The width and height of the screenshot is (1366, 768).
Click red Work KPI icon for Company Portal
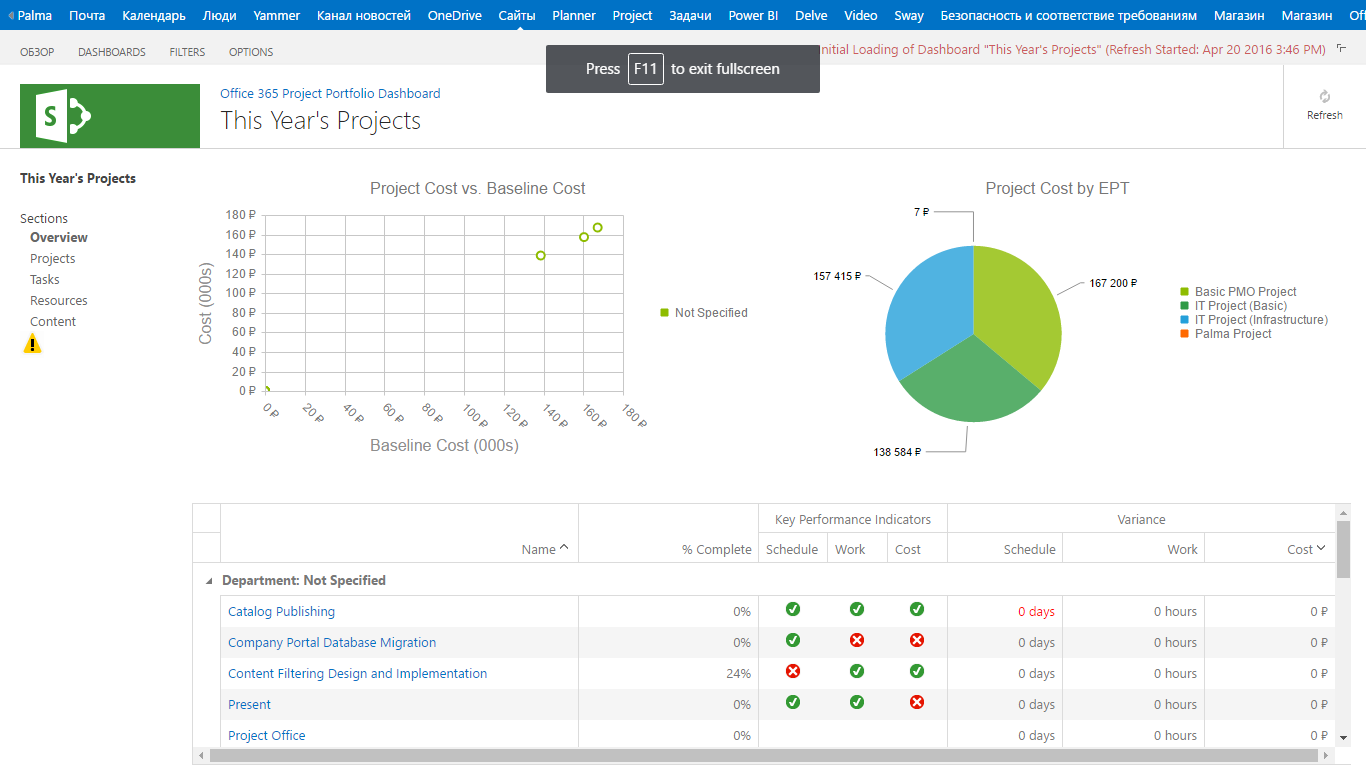coord(857,640)
